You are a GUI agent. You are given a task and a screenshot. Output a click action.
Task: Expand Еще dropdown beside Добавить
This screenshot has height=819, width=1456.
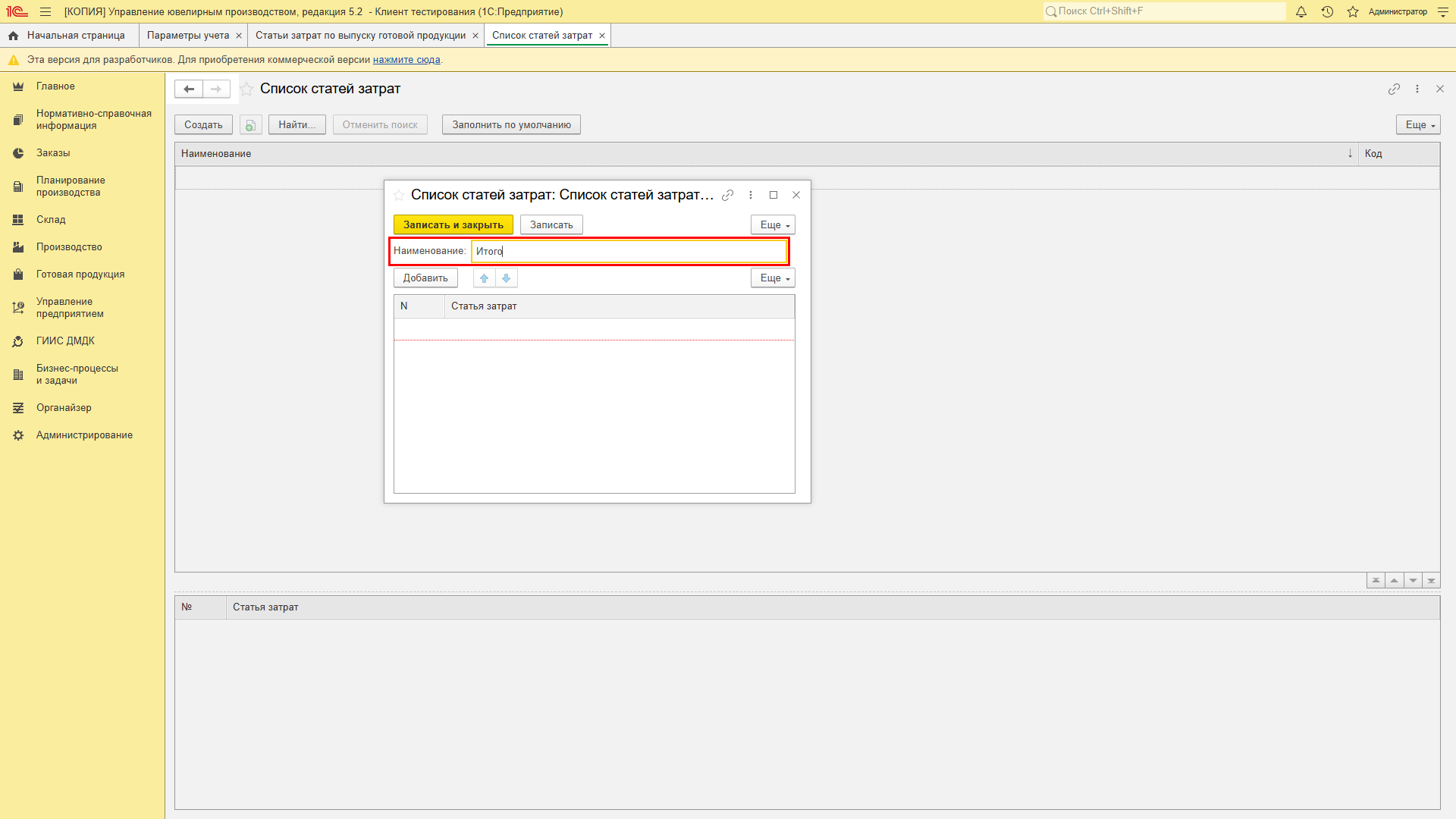click(x=773, y=278)
